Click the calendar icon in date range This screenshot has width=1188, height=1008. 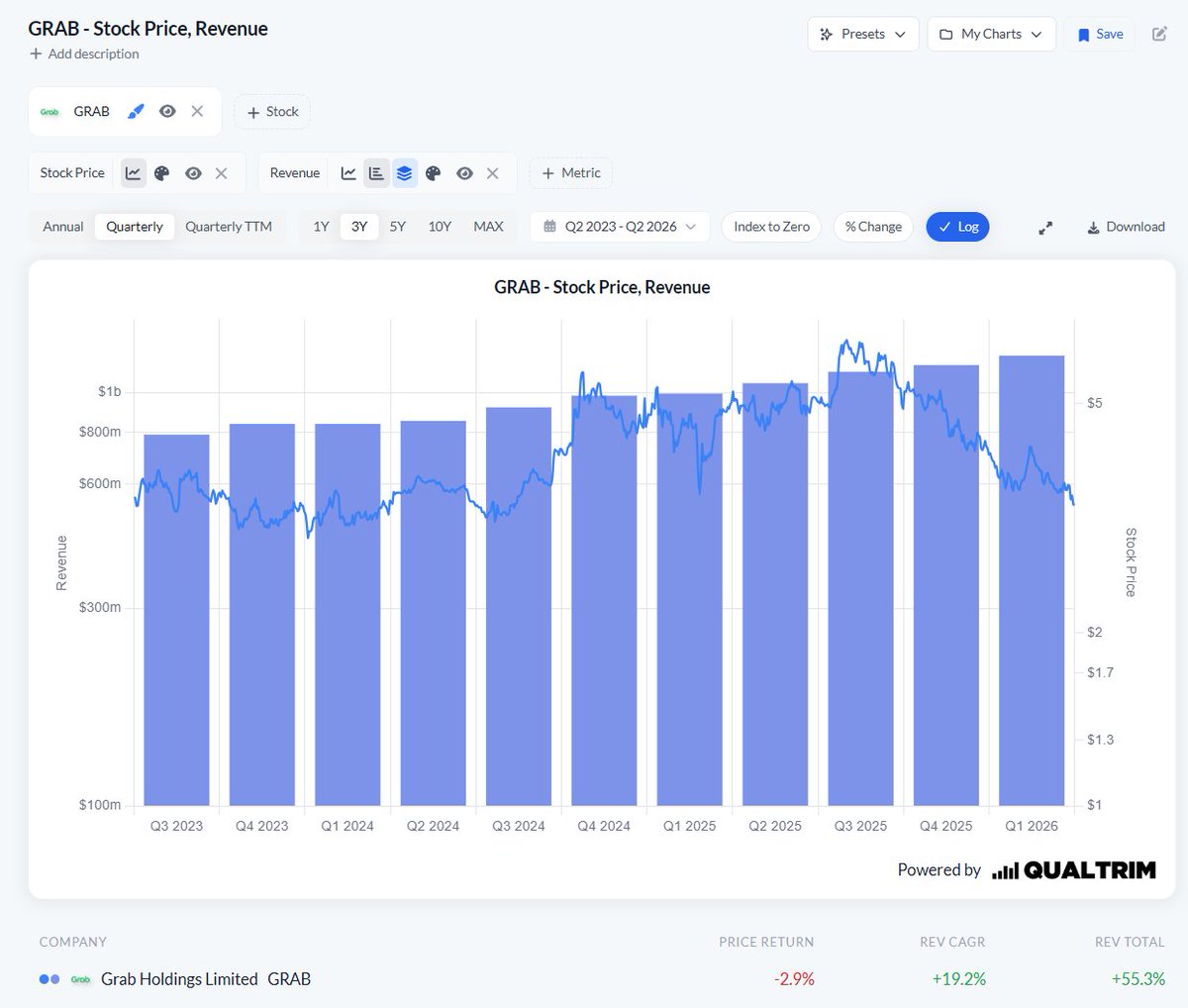[550, 227]
